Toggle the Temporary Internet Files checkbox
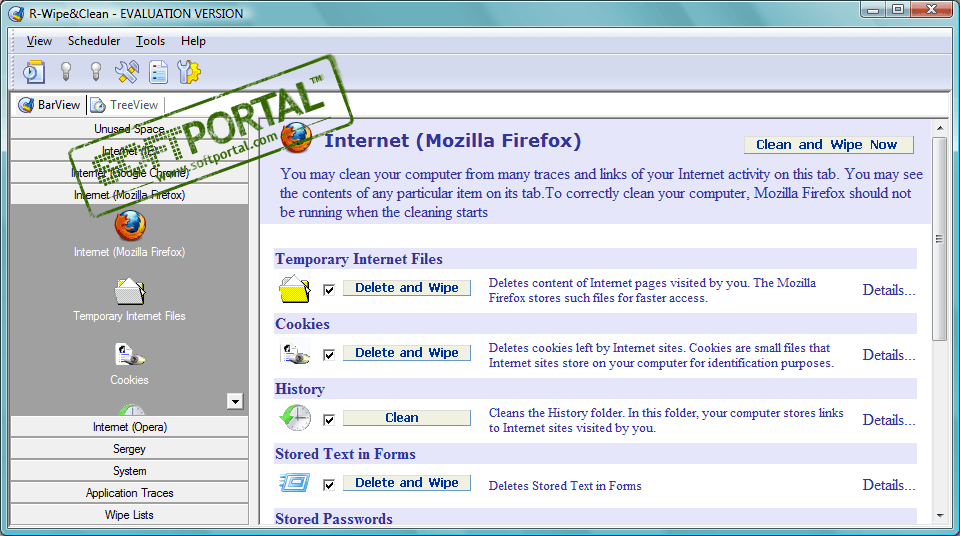960x536 pixels. (329, 289)
